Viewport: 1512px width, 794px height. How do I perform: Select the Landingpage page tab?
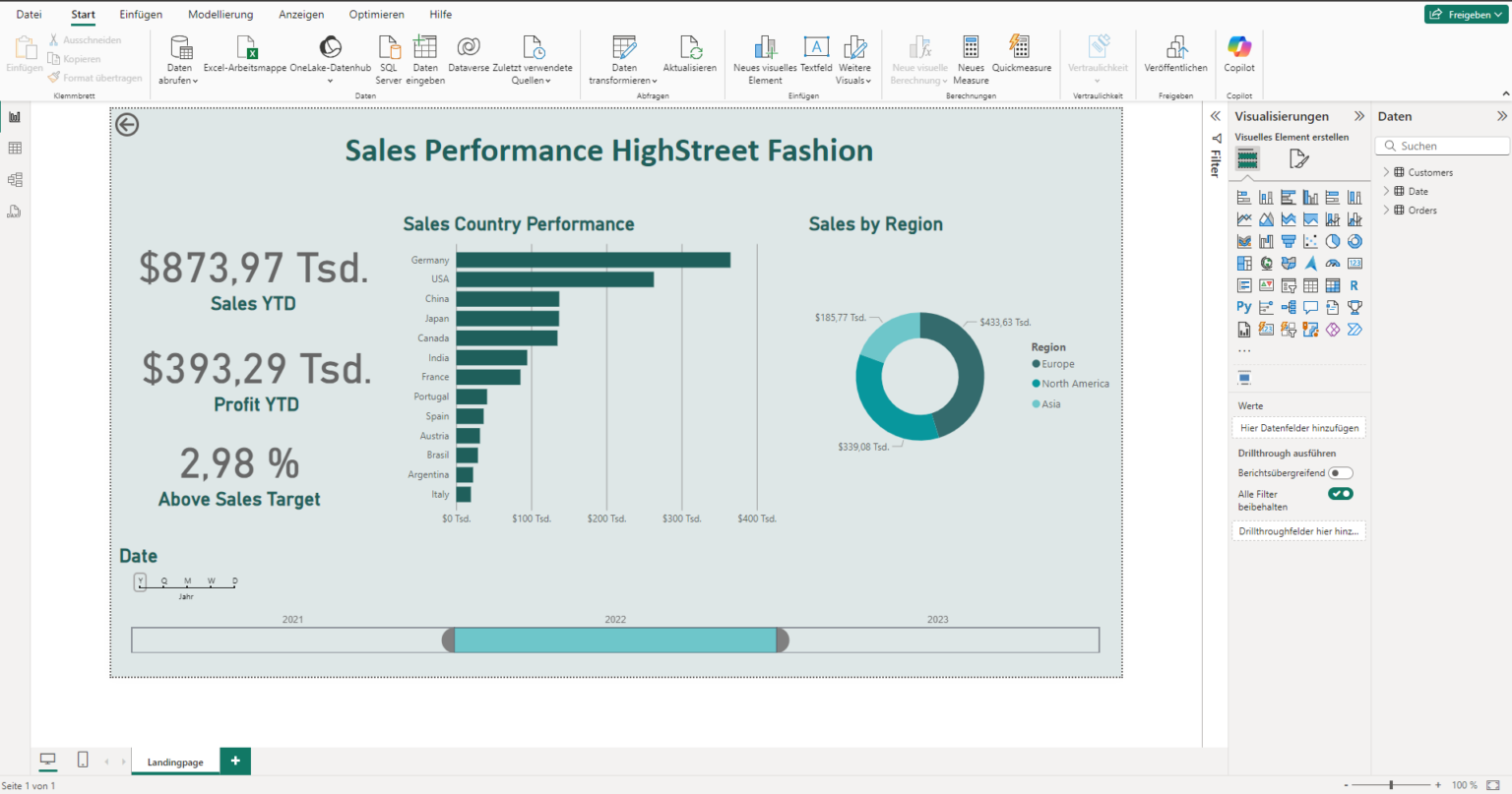175,762
